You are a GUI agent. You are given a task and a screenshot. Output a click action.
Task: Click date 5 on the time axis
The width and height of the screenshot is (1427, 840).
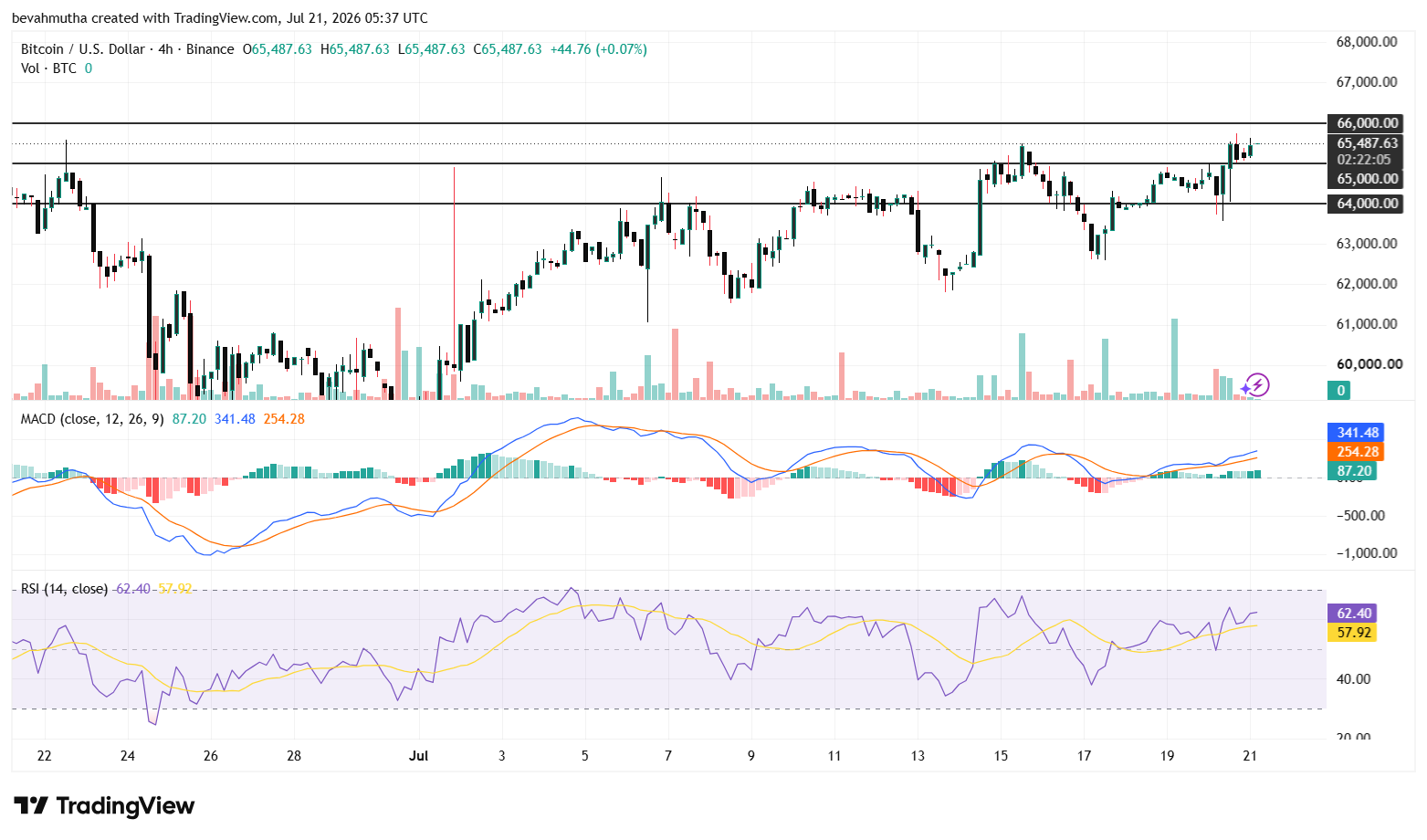tap(585, 756)
